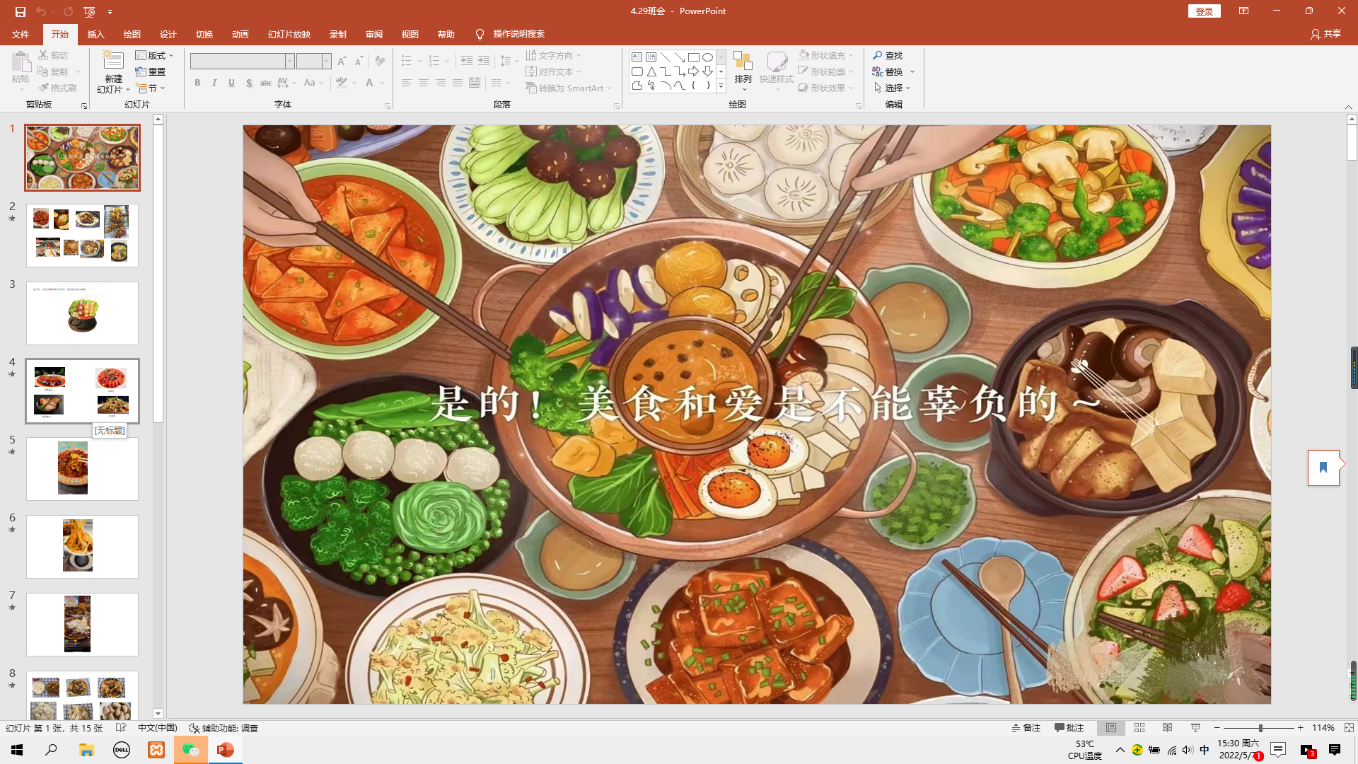This screenshot has height=764, width=1358.
Task: Click the clear all formatting icon
Action: point(380,61)
